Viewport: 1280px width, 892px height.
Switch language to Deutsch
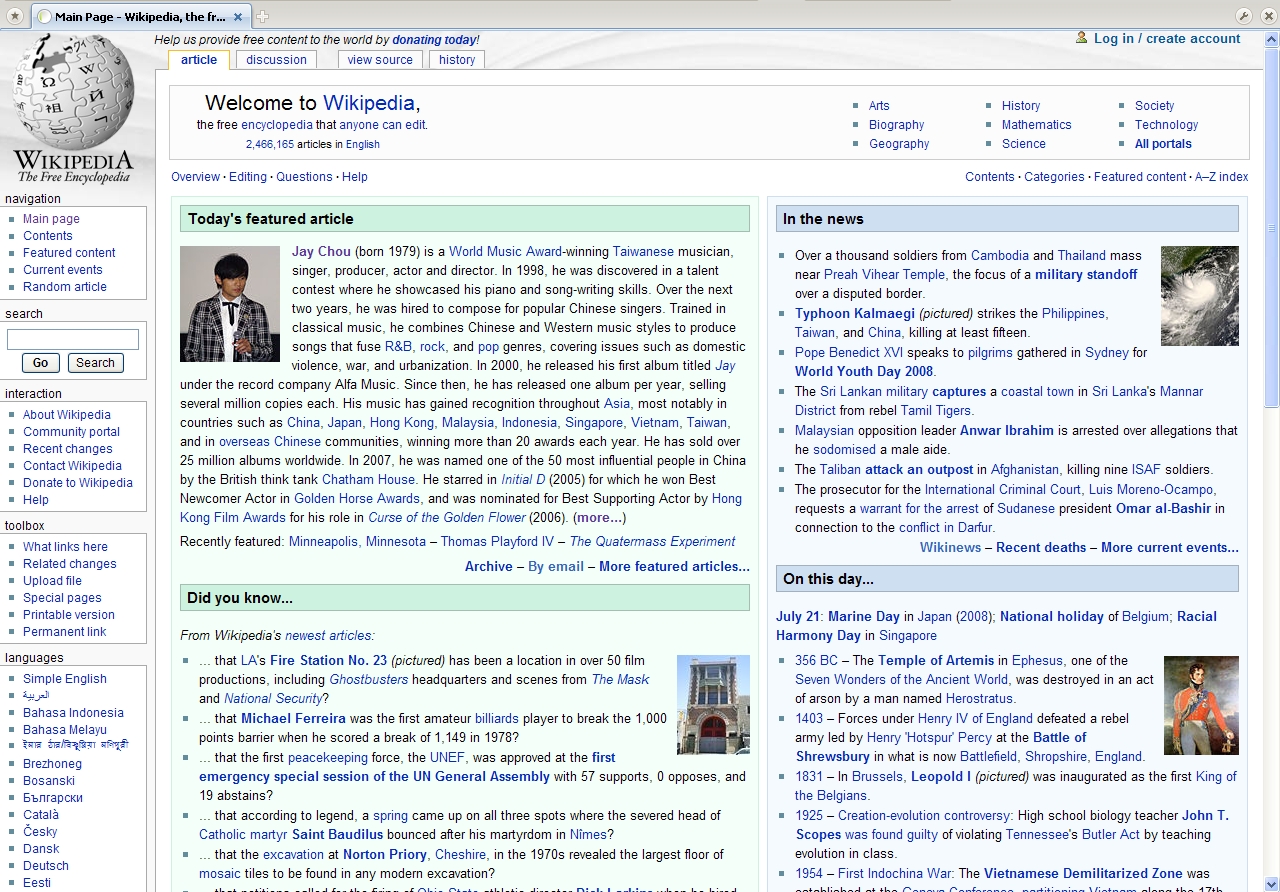46,866
